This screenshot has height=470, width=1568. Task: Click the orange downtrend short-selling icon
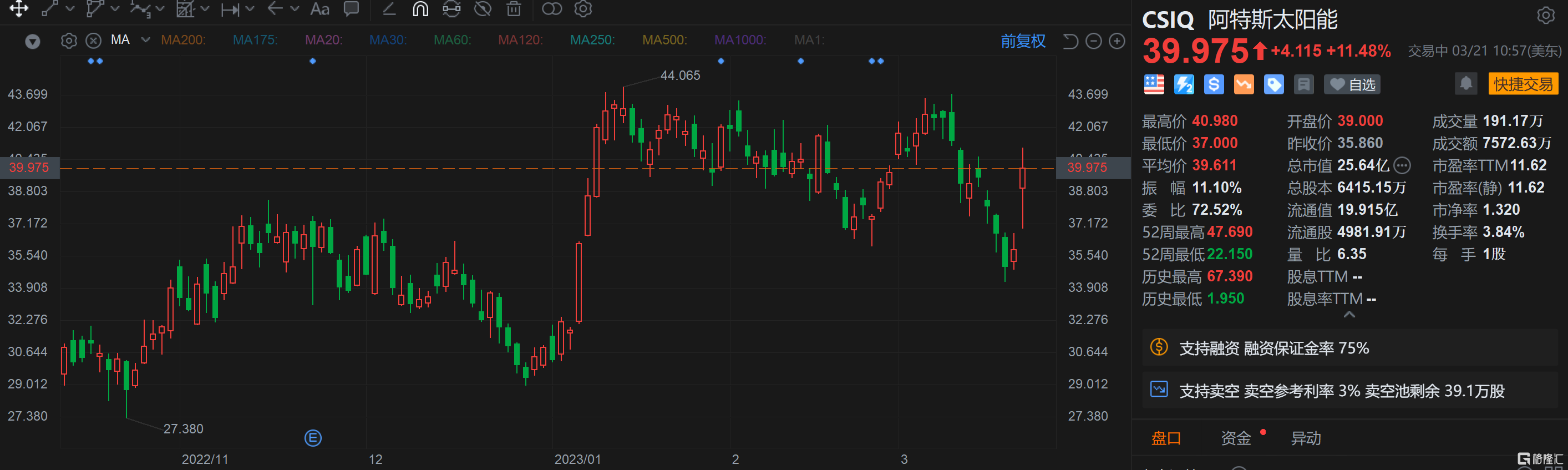1244,85
